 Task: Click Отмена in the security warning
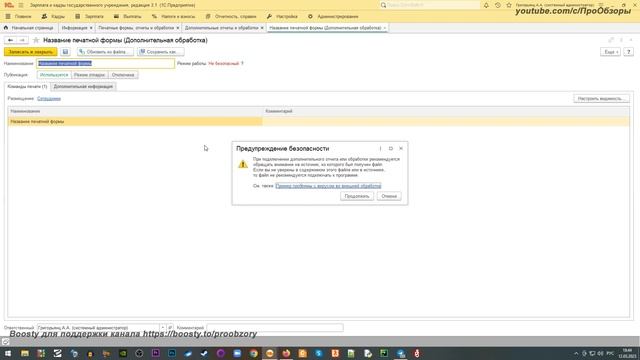tap(389, 196)
